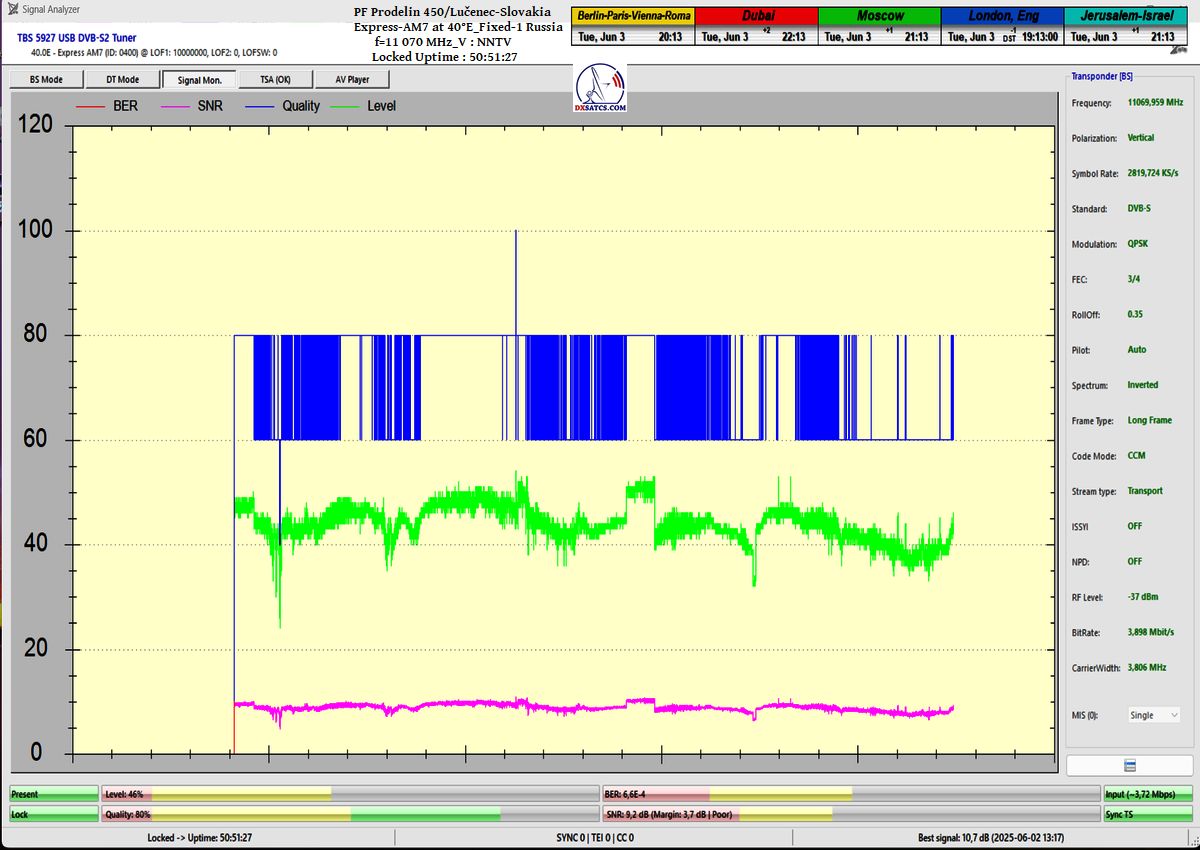Screen dimensions: 1200x850
Task: Click the Level 46% signal bar
Action: click(348, 794)
